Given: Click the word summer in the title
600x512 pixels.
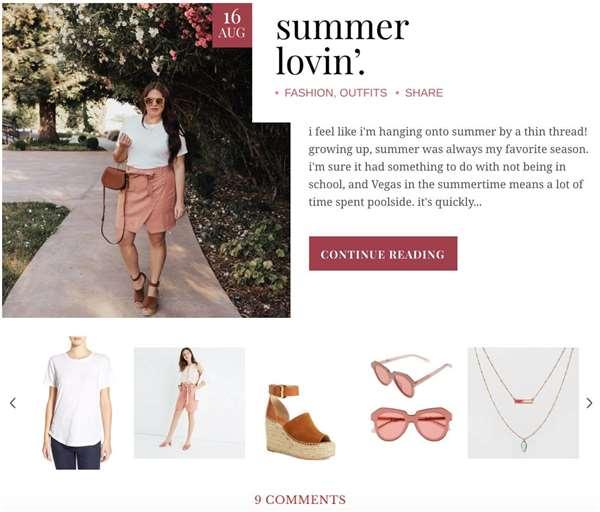Looking at the screenshot, I should pos(342,28).
